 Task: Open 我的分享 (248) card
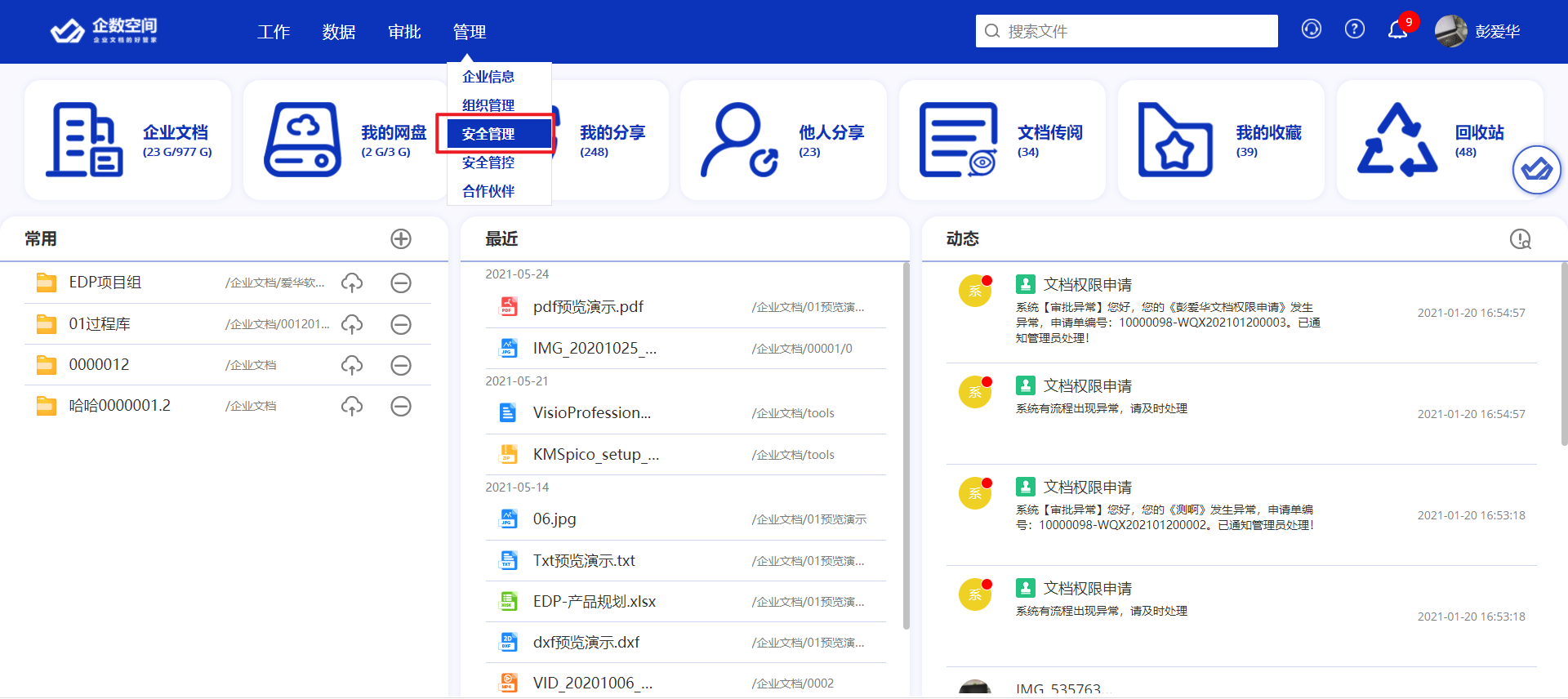coord(612,140)
